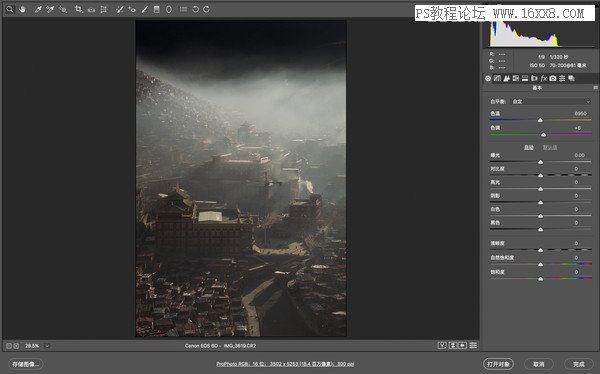
Task: Toggle swap before/after settings button
Action: tap(453, 345)
